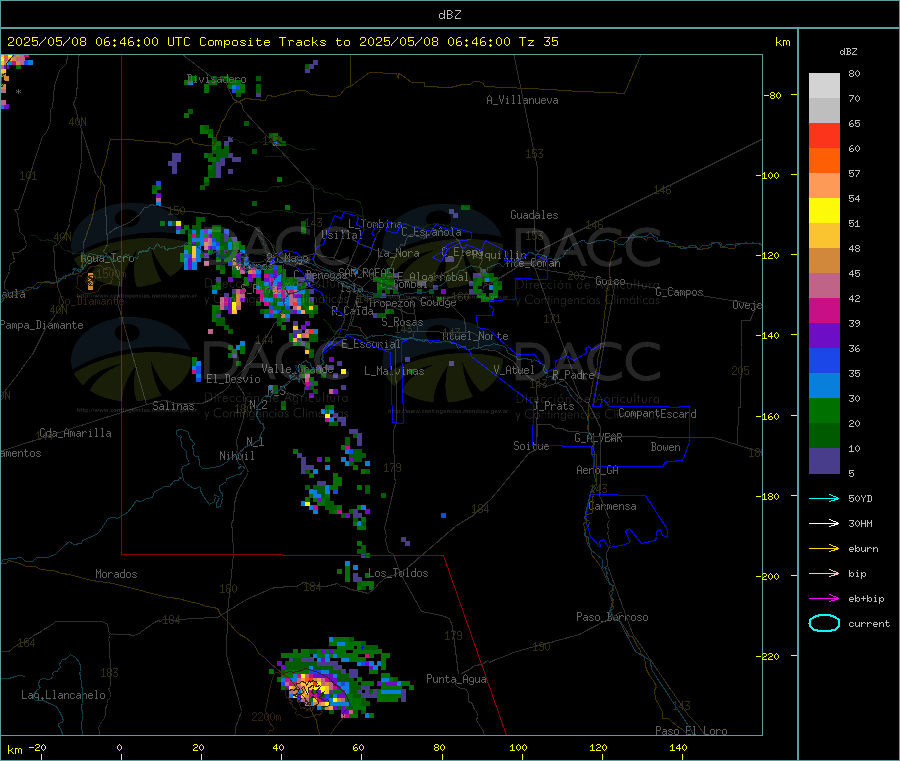Click the 'L_Malvinas' map label
900x761 pixels.
(394, 371)
